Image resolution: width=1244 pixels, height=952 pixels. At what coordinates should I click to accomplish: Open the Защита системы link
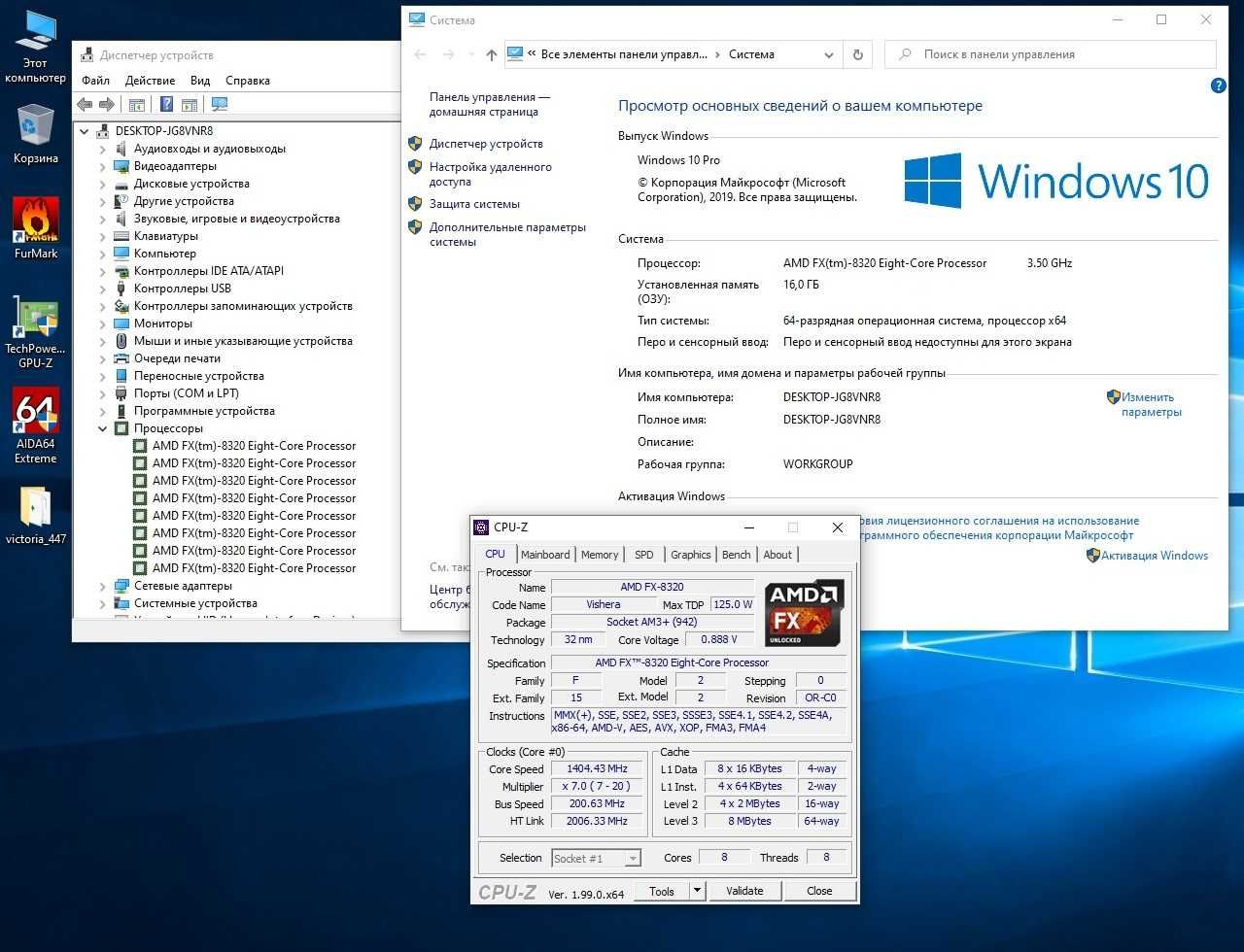[474, 204]
